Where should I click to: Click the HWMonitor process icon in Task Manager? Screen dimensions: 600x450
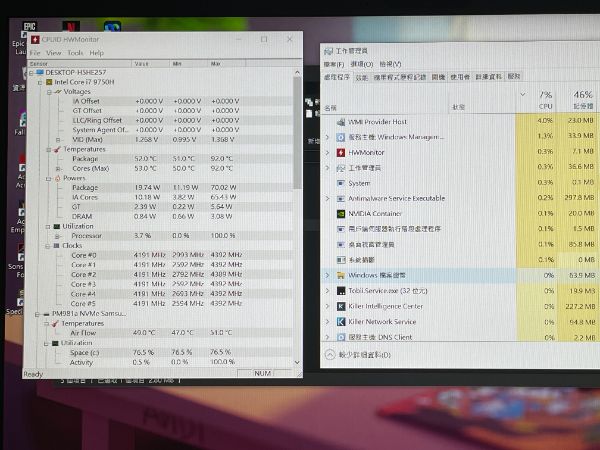click(x=341, y=152)
